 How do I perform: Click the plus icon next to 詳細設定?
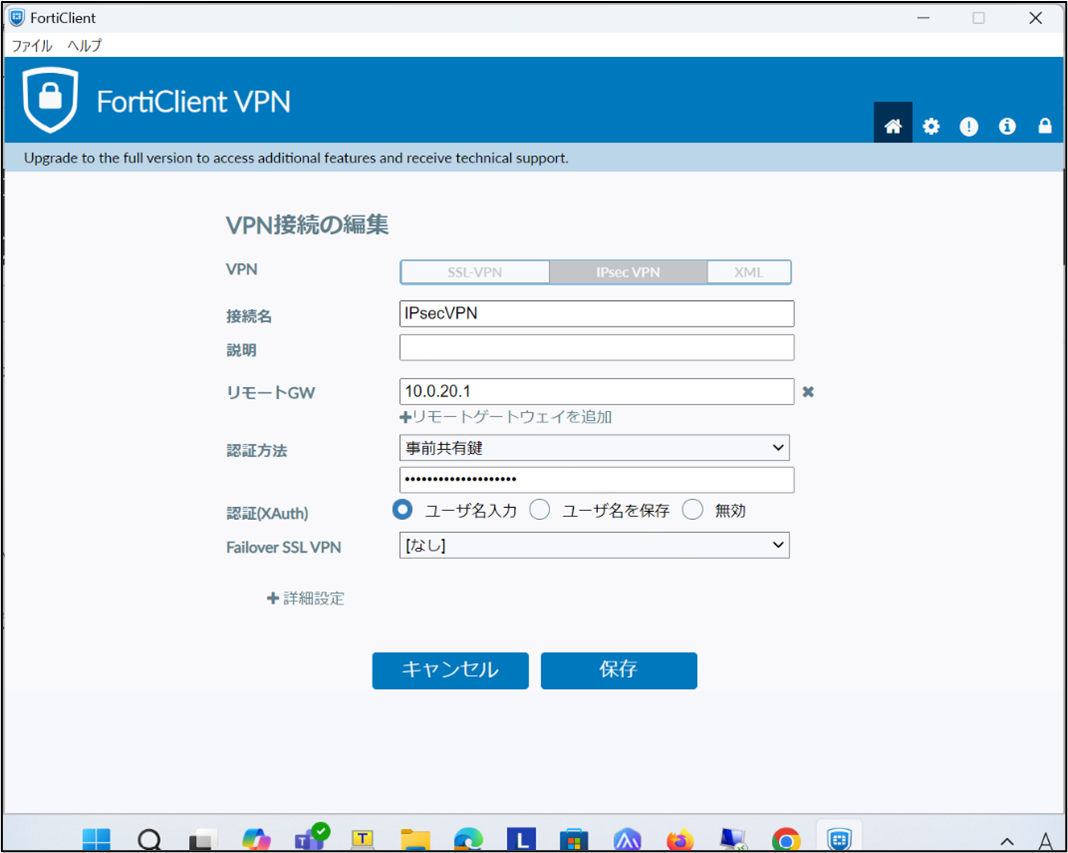pyautogui.click(x=272, y=598)
